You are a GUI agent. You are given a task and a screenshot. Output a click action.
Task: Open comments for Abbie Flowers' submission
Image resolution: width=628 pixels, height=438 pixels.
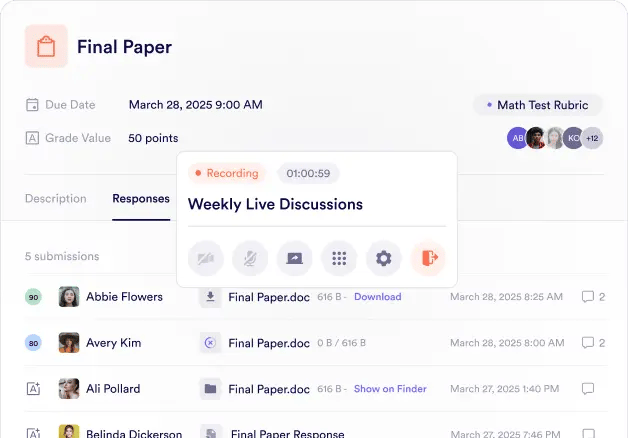click(x=588, y=297)
